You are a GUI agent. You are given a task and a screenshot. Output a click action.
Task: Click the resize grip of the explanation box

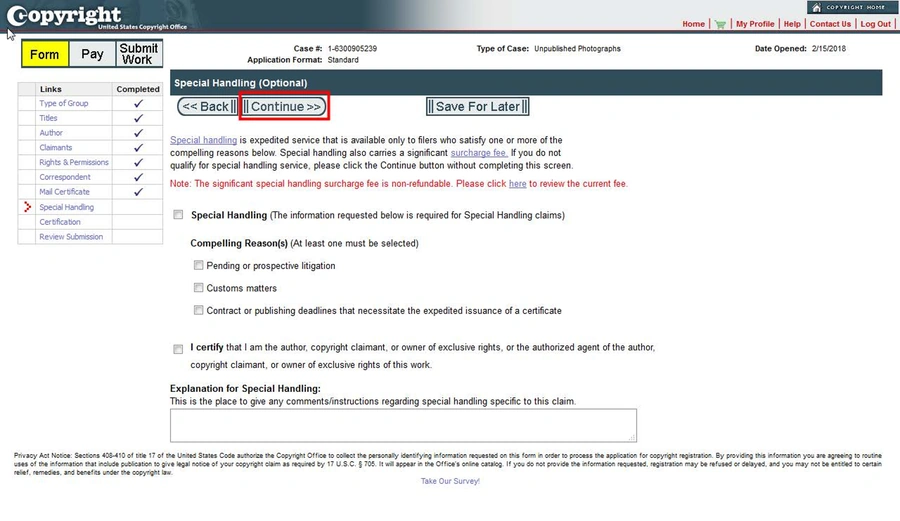coord(631,437)
